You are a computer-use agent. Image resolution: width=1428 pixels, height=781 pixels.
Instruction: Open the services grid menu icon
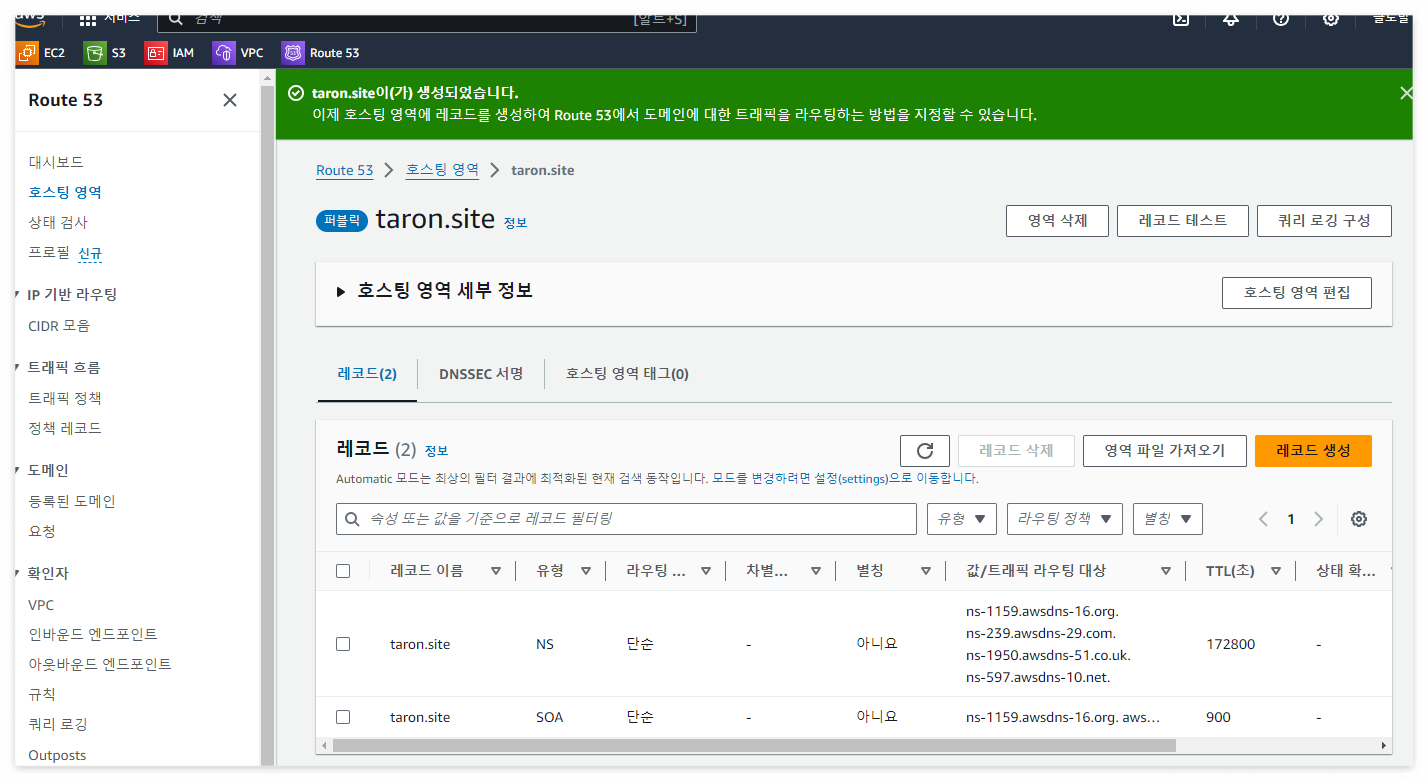[x=87, y=20]
